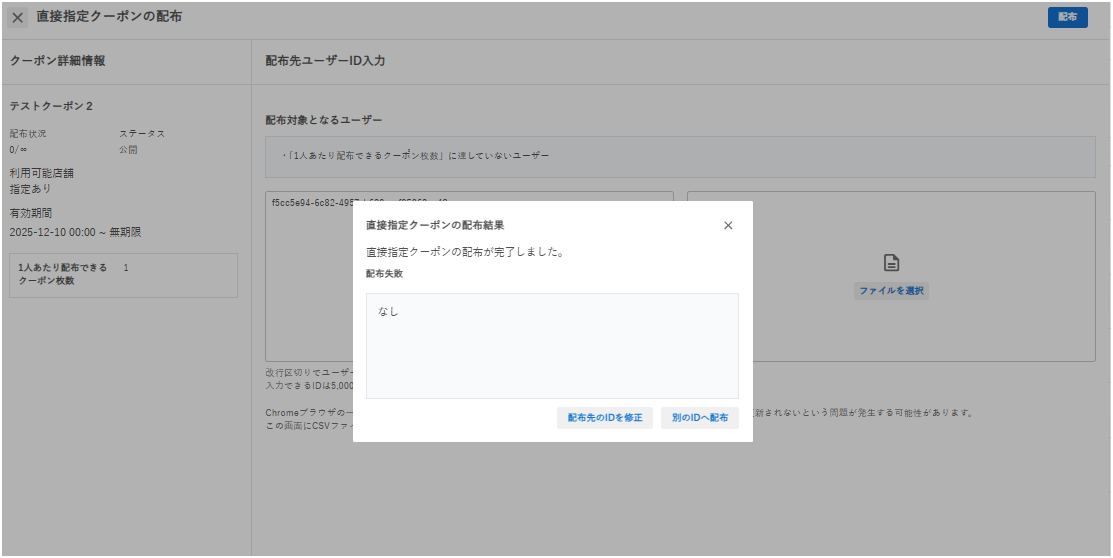The height and width of the screenshot is (558, 1113).
Task: Click the 指定あり store value
Action: click(x=30, y=189)
